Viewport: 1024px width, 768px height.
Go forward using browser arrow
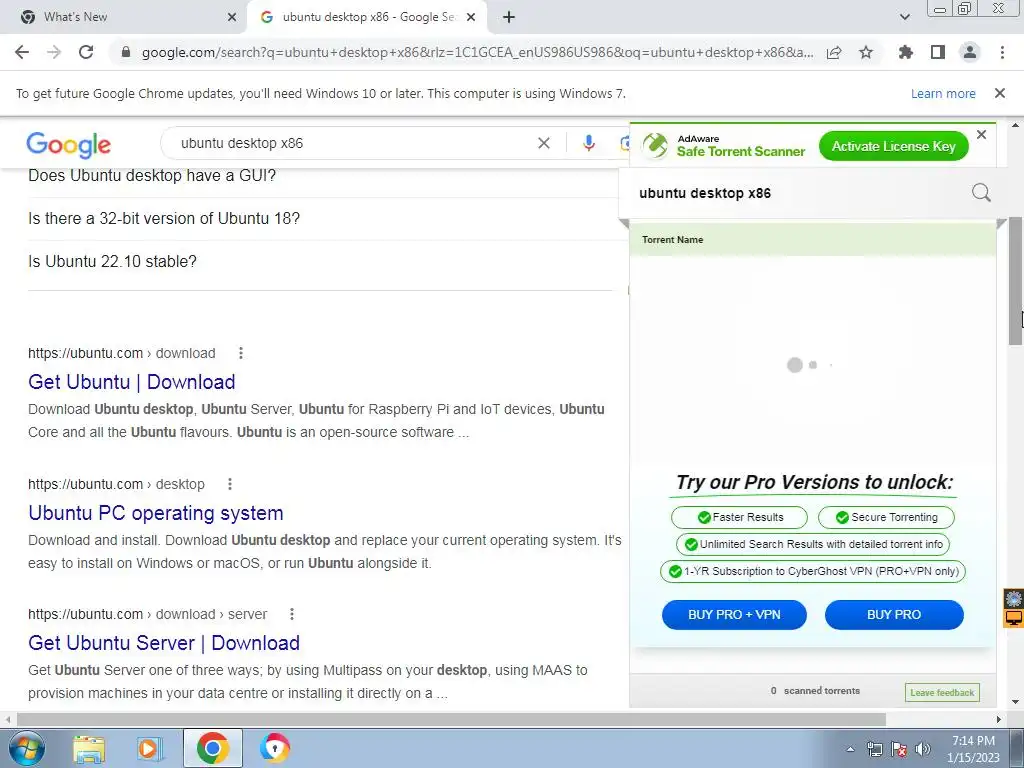54,52
